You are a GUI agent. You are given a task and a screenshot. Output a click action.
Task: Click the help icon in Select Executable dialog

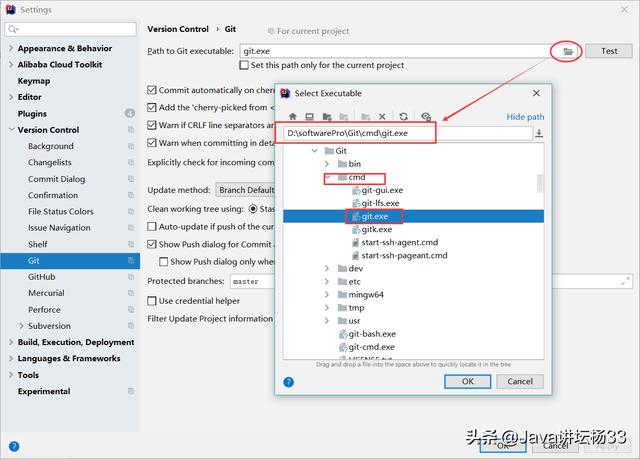coord(288,382)
